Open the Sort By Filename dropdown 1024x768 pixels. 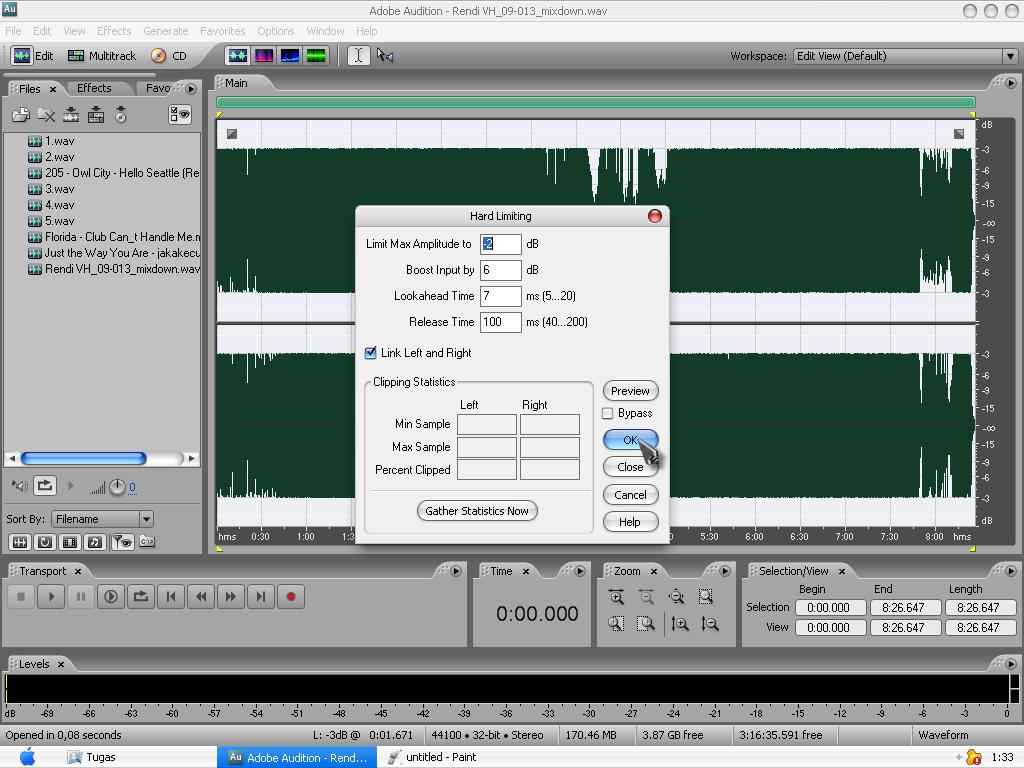(x=102, y=519)
